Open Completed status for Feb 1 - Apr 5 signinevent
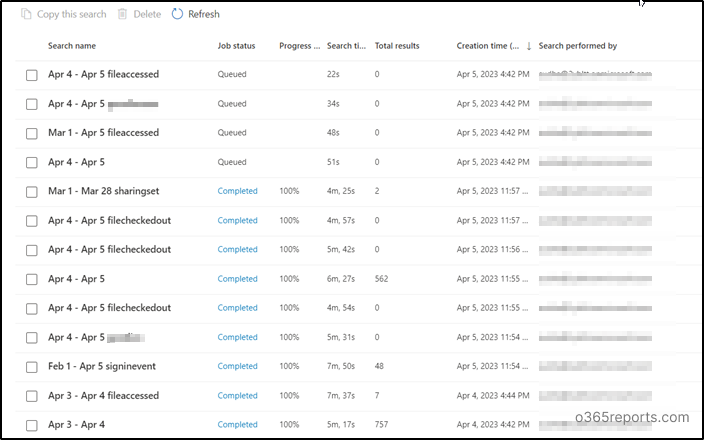This screenshot has height=440, width=704. [238, 366]
